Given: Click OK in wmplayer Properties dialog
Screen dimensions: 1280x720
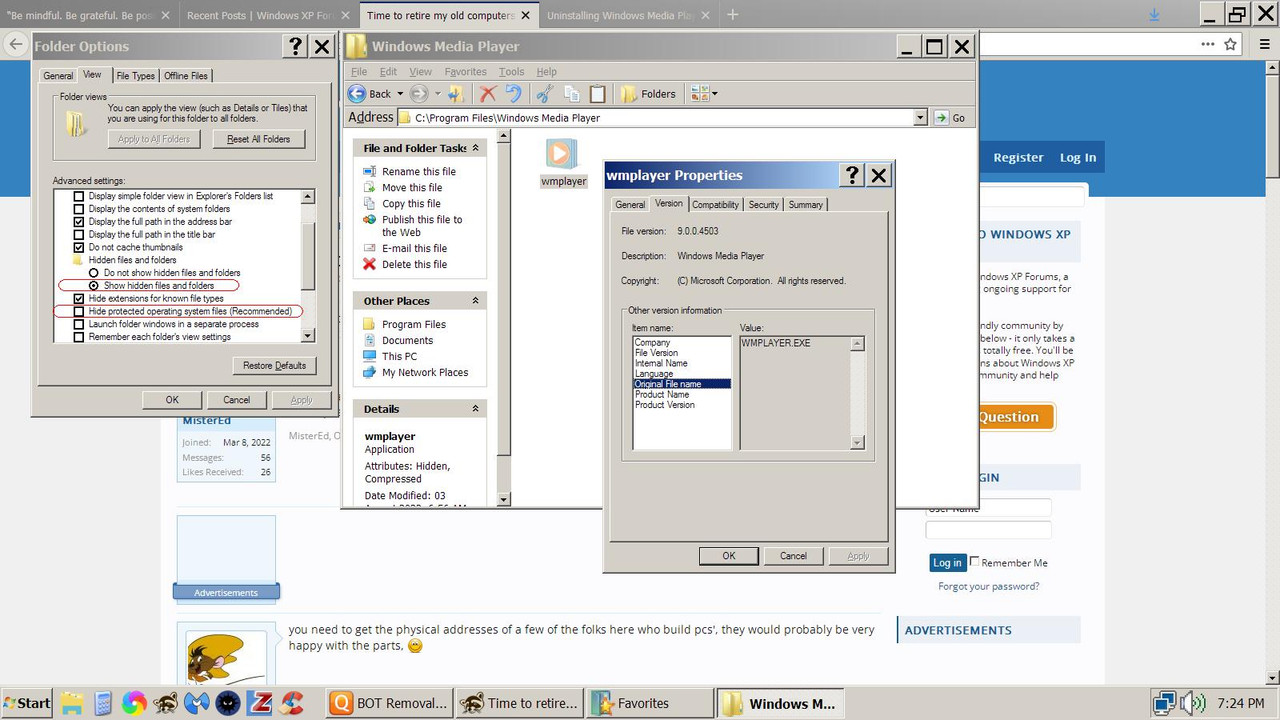Looking at the screenshot, I should click(728, 556).
